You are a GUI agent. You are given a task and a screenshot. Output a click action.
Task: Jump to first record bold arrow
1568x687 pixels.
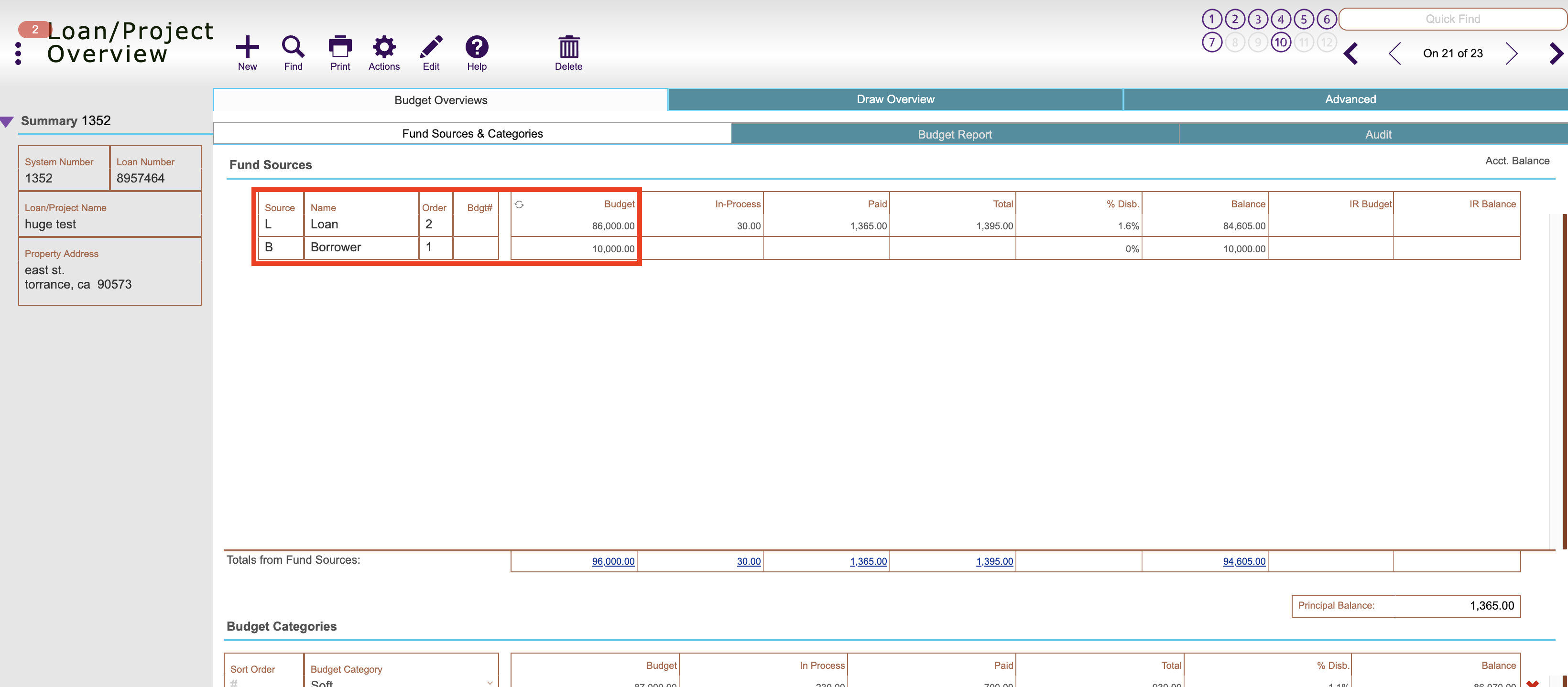(1350, 54)
